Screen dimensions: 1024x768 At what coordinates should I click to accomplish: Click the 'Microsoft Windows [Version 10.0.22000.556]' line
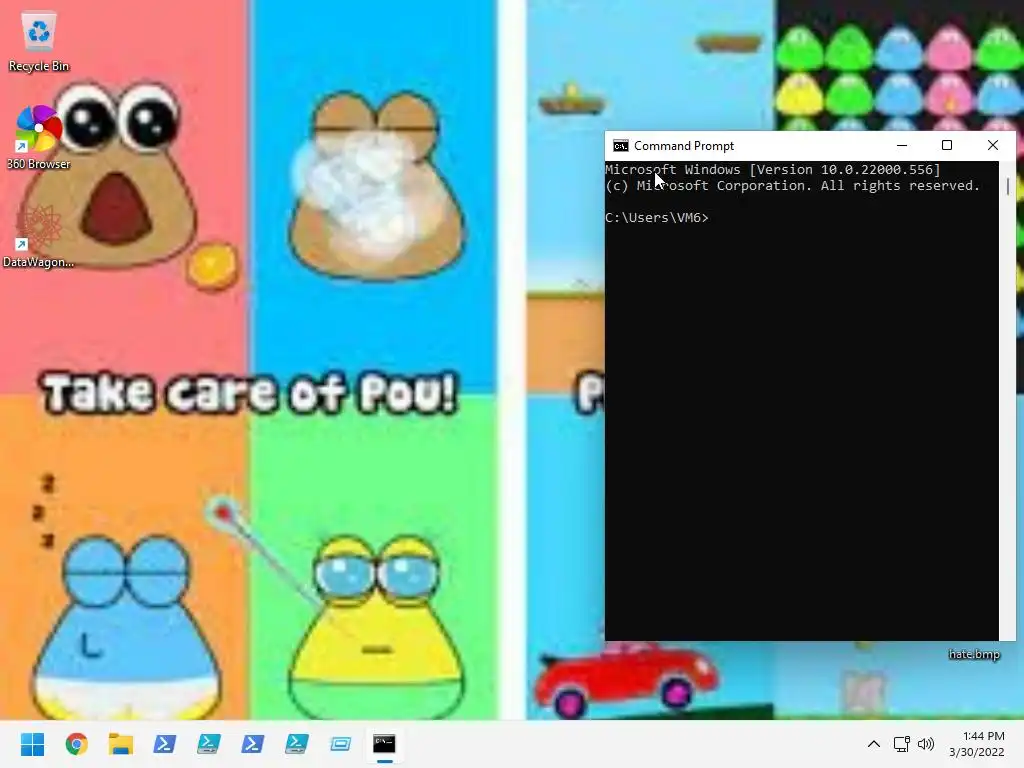(x=773, y=170)
